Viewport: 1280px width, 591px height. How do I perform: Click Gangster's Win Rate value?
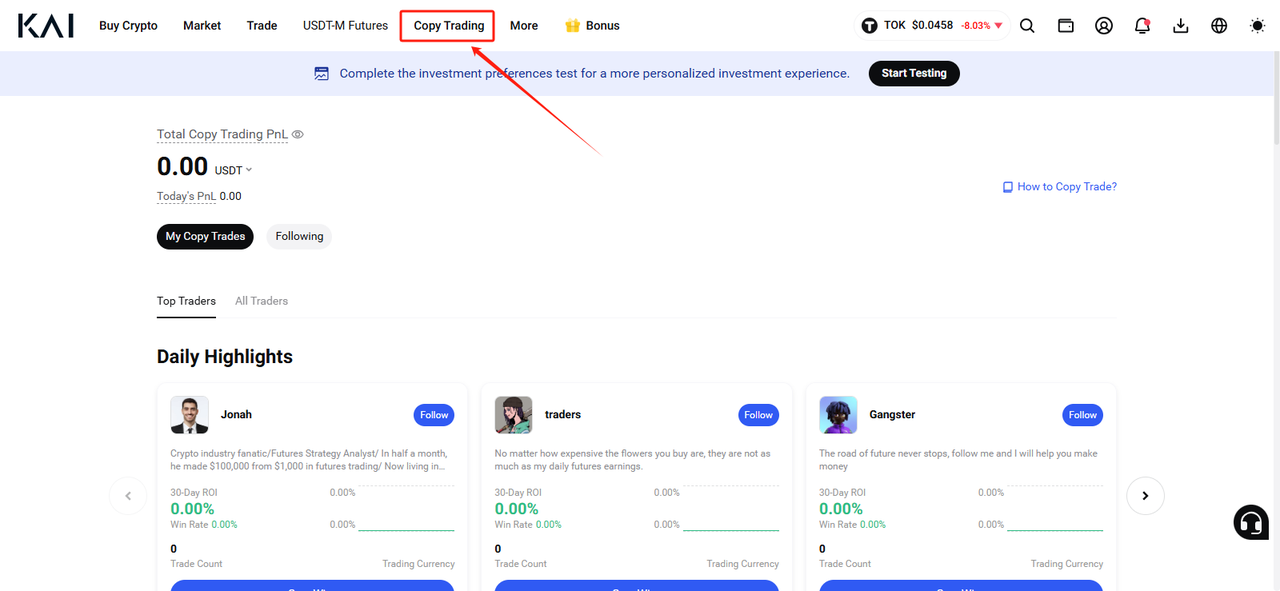(x=873, y=525)
